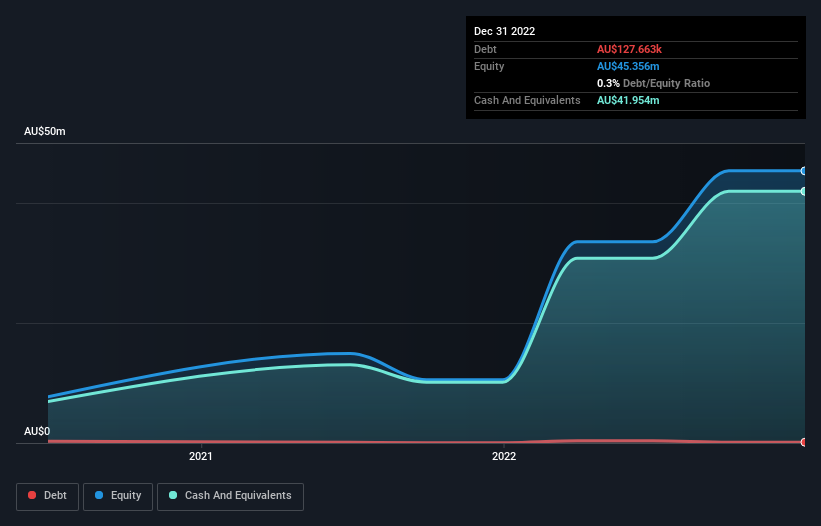Toggle the Cash And Equivalents legend button

[230, 496]
